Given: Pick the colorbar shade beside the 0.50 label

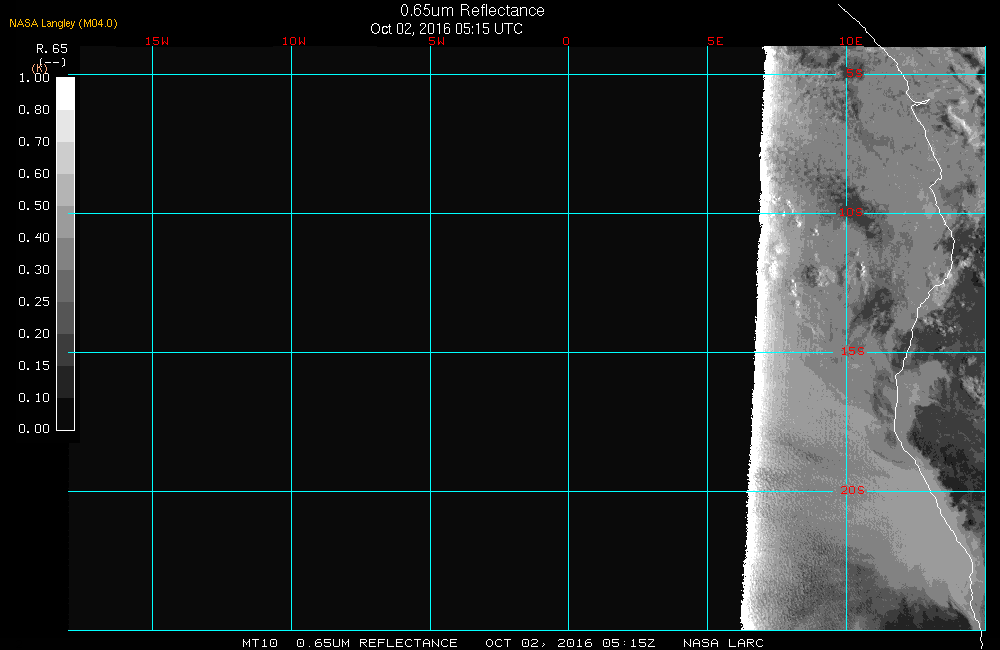Looking at the screenshot, I should point(65,206).
